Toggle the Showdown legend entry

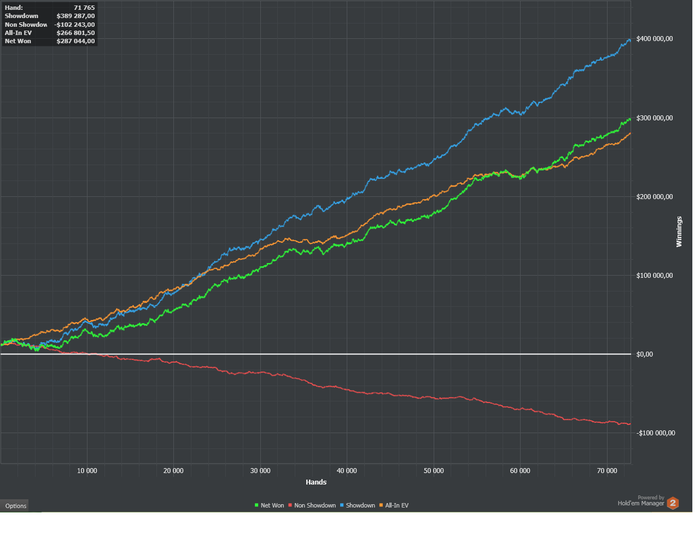[357, 506]
